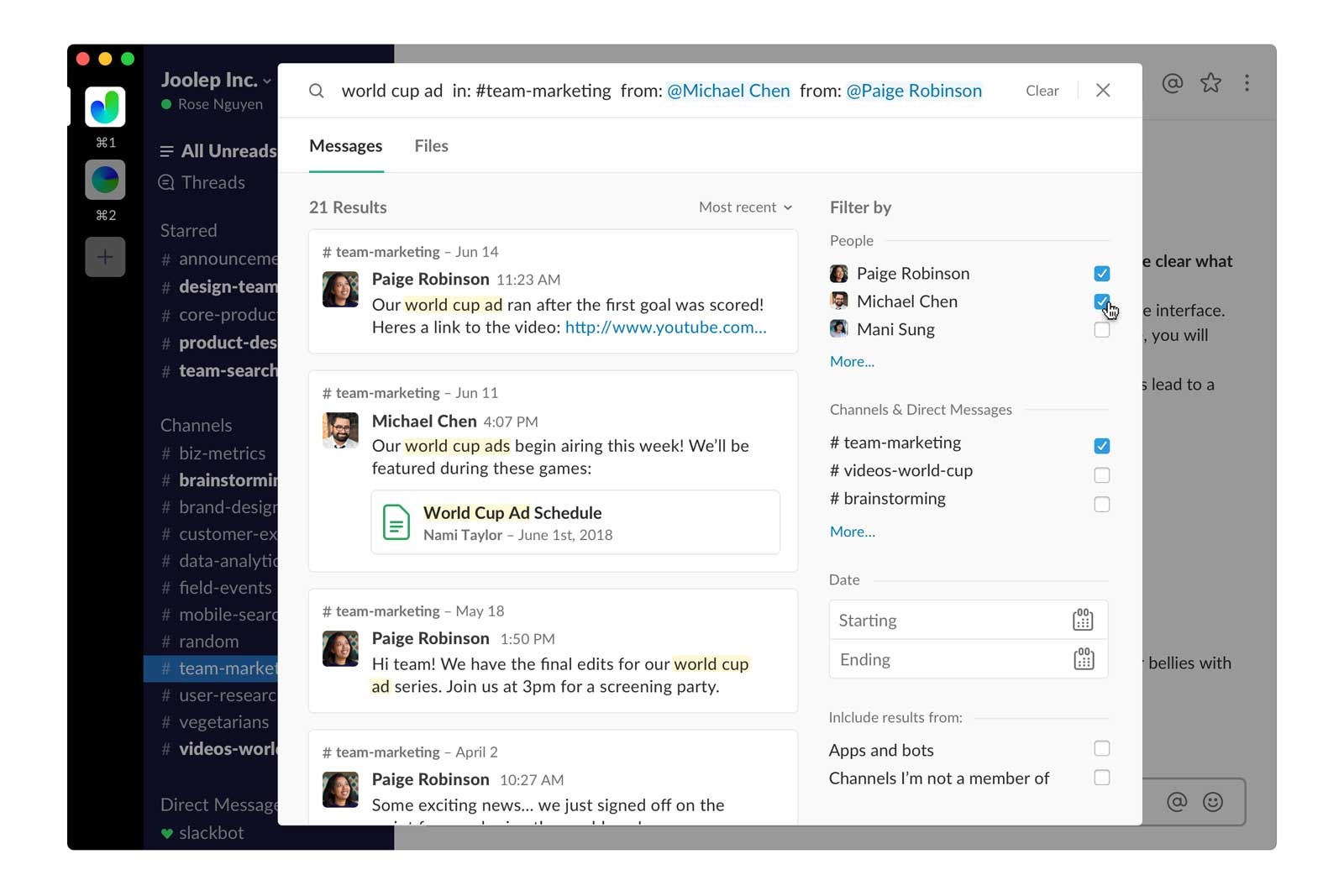
Task: Tick the videos-world-cup channel checkbox
Action: point(1102,475)
